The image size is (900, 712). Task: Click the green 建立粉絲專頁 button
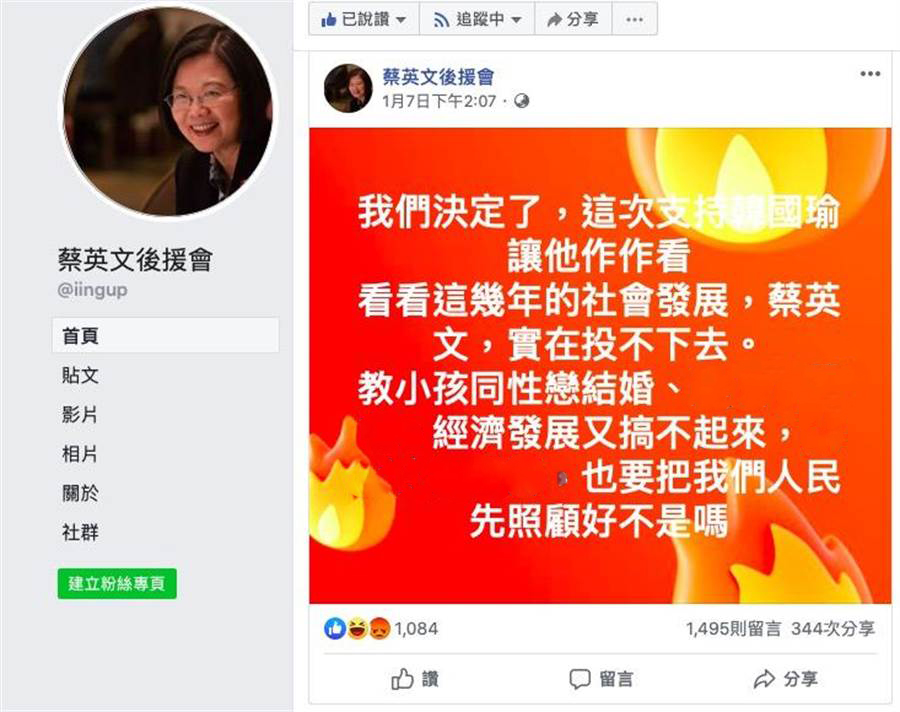[117, 583]
